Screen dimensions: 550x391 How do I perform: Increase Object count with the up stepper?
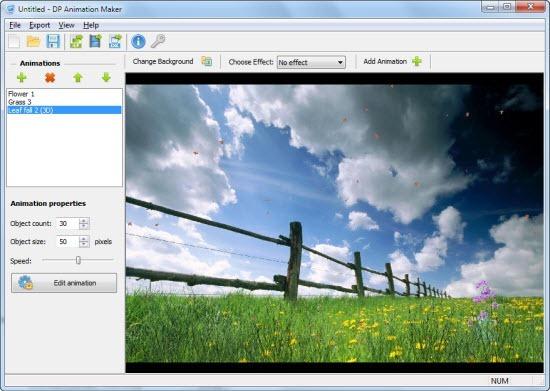click(x=83, y=221)
